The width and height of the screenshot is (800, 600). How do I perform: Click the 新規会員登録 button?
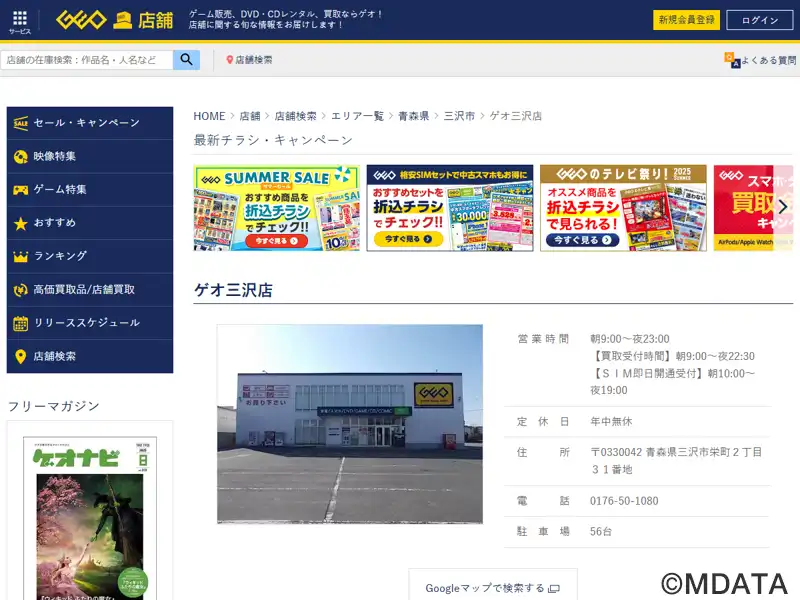click(x=686, y=20)
